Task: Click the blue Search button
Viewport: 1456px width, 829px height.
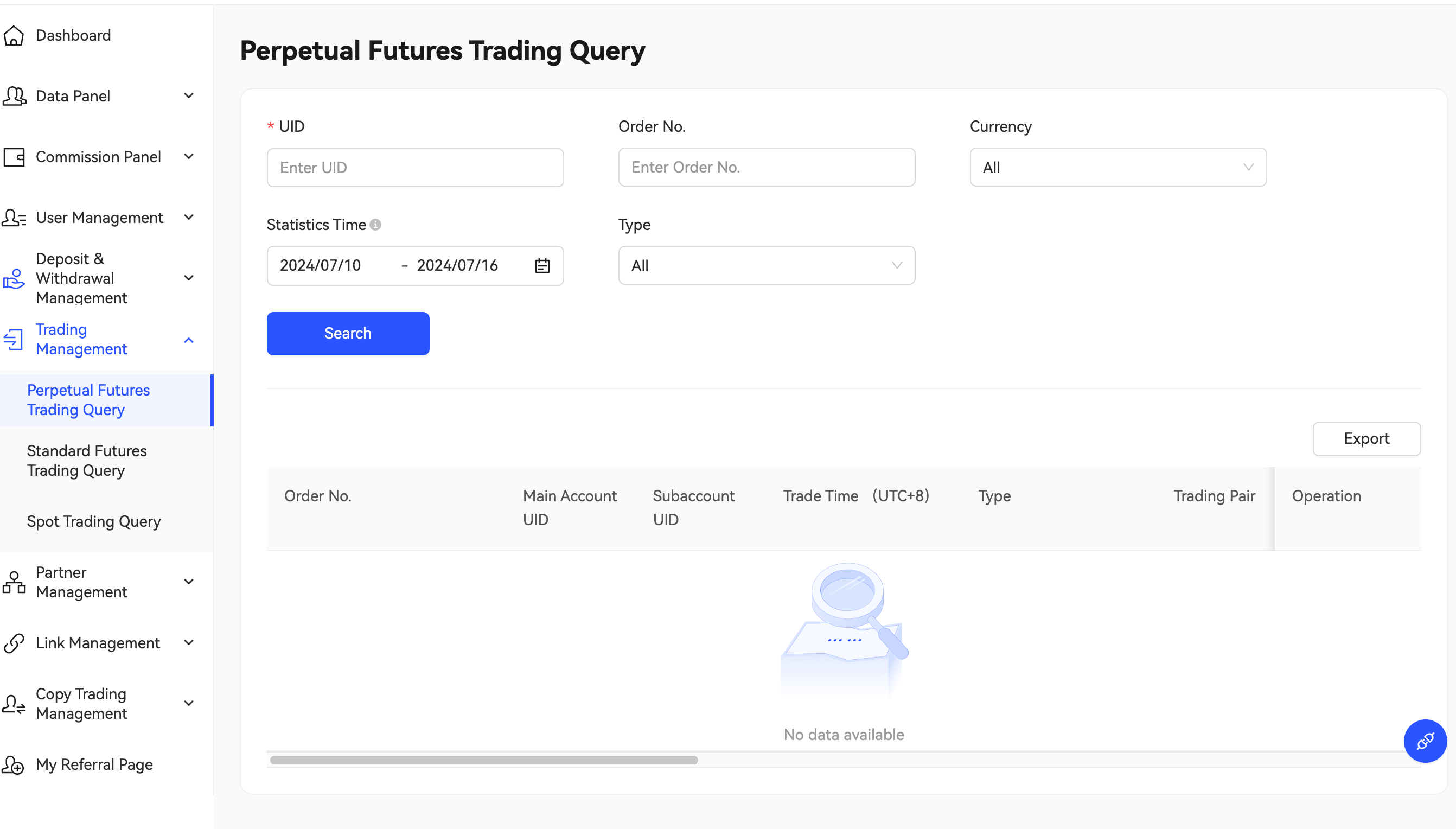Action: pyautogui.click(x=348, y=334)
